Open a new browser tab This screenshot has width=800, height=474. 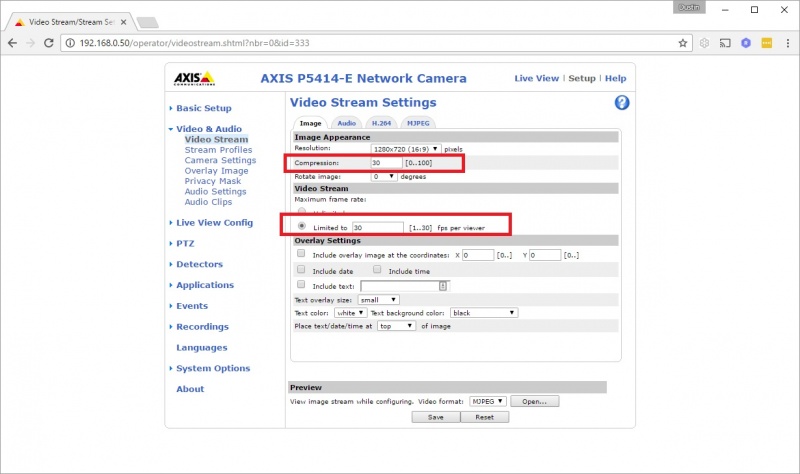pos(147,22)
